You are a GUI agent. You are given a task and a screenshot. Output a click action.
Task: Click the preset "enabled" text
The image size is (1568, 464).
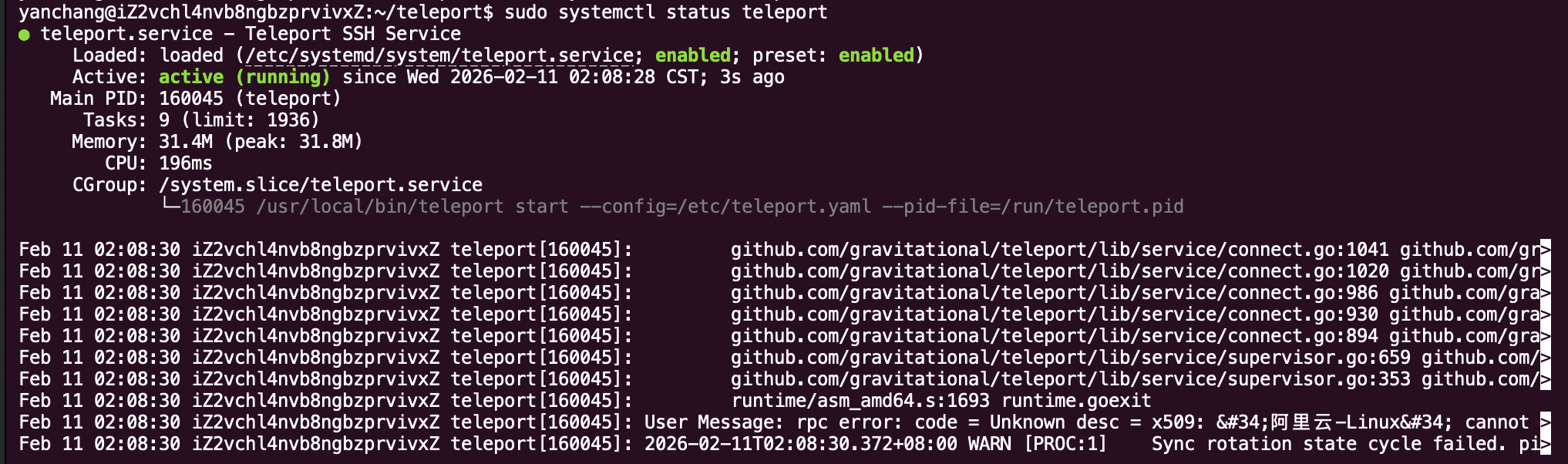tap(876, 55)
